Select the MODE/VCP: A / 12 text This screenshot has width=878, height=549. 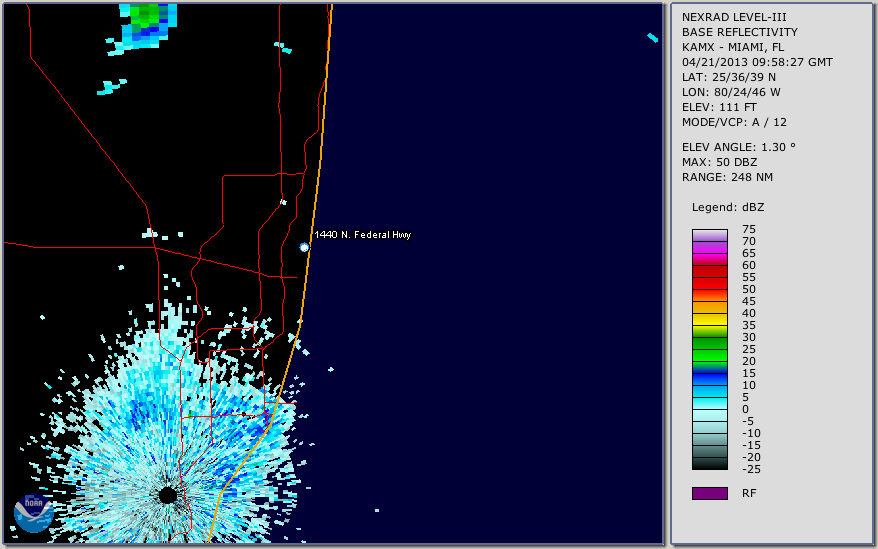coord(734,122)
